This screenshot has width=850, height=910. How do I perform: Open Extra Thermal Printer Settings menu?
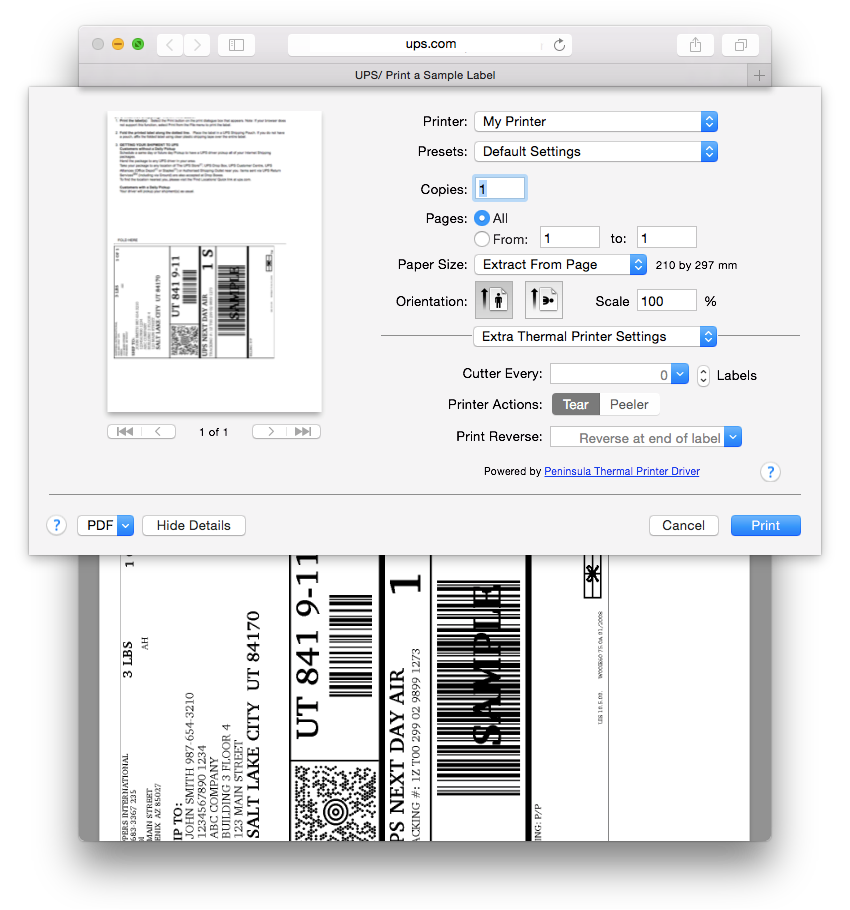coord(595,337)
